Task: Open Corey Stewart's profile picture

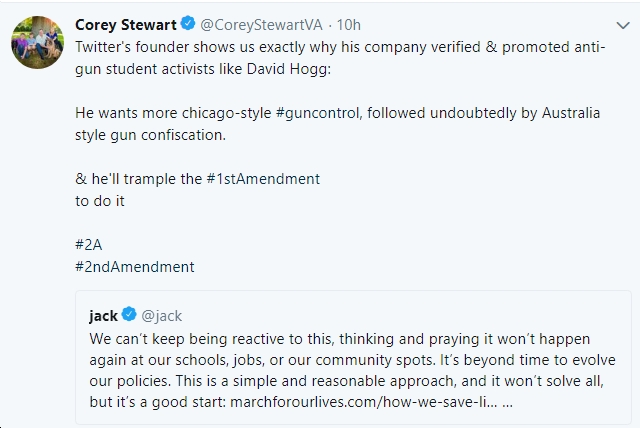Action: pyautogui.click(x=38, y=42)
